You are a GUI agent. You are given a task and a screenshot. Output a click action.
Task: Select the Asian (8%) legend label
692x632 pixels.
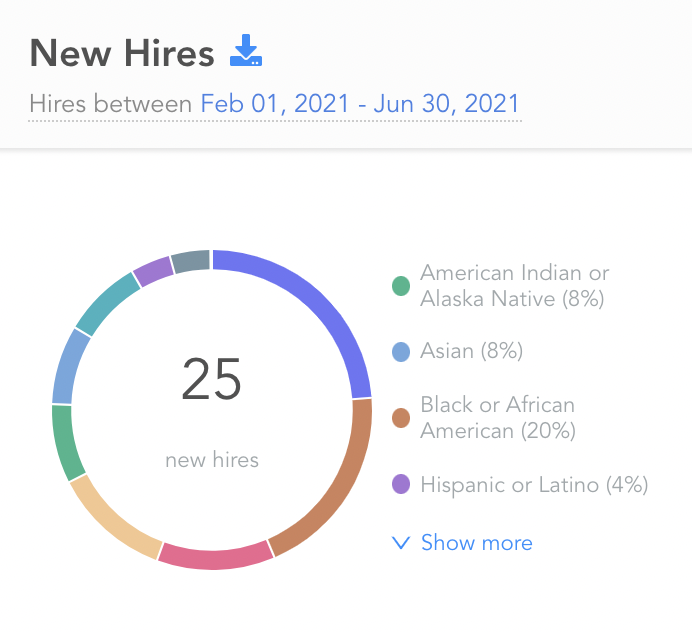click(471, 351)
